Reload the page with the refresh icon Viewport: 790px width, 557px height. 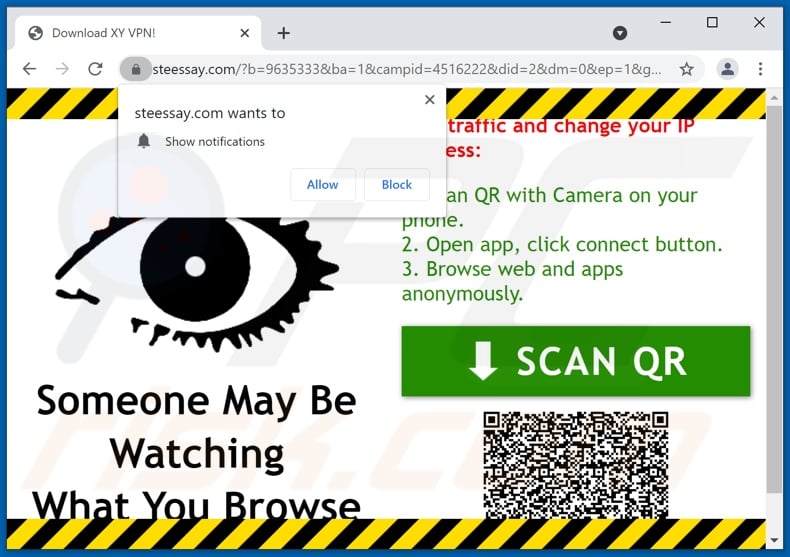pyautogui.click(x=95, y=68)
